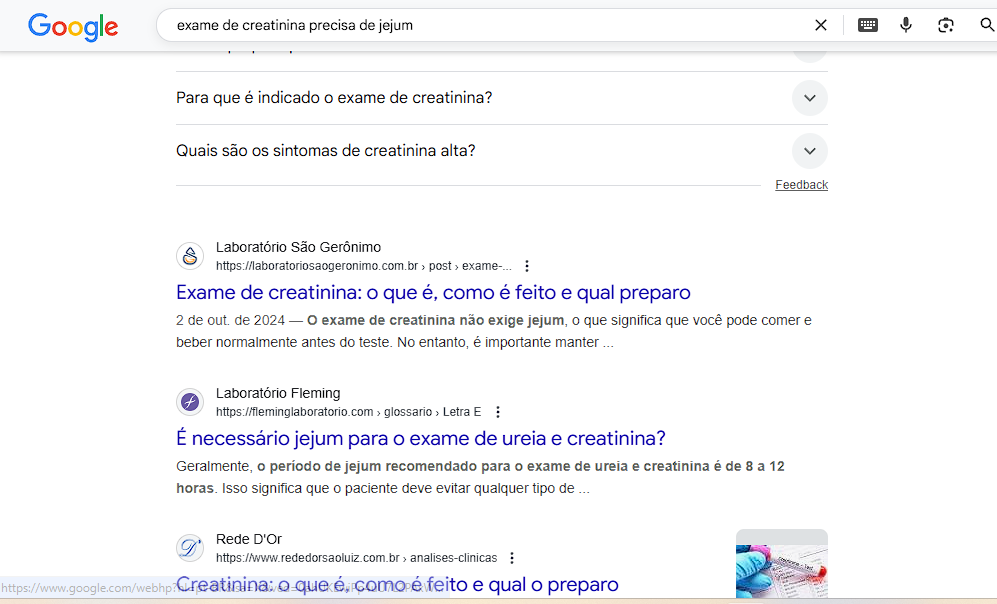Click inside the search query input field
Viewport: 997px width, 604px height.
coord(480,25)
